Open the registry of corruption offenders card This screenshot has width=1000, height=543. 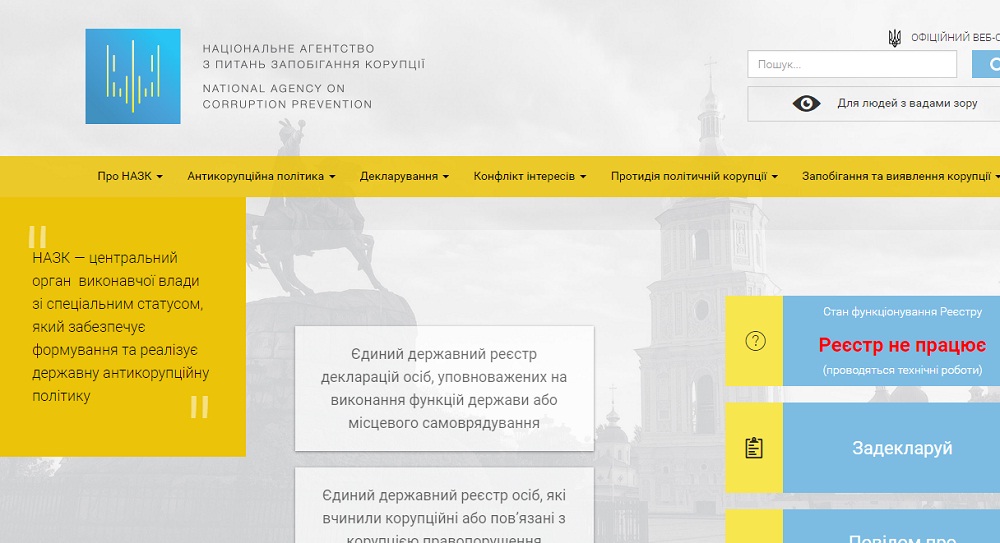coord(444,510)
